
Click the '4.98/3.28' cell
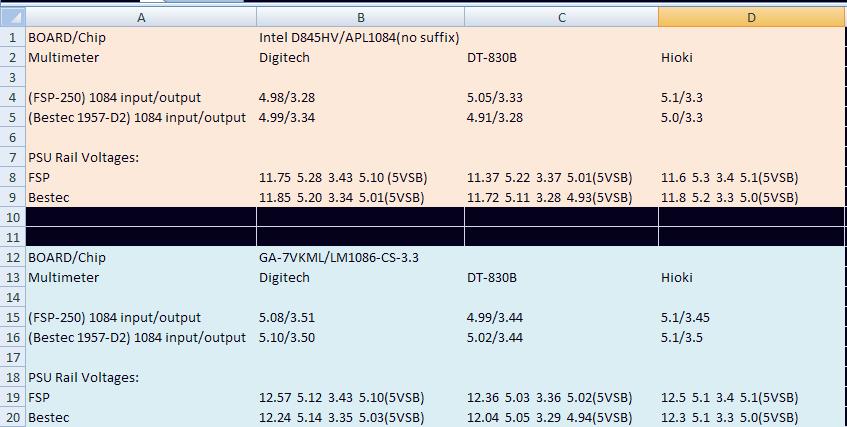pos(360,97)
